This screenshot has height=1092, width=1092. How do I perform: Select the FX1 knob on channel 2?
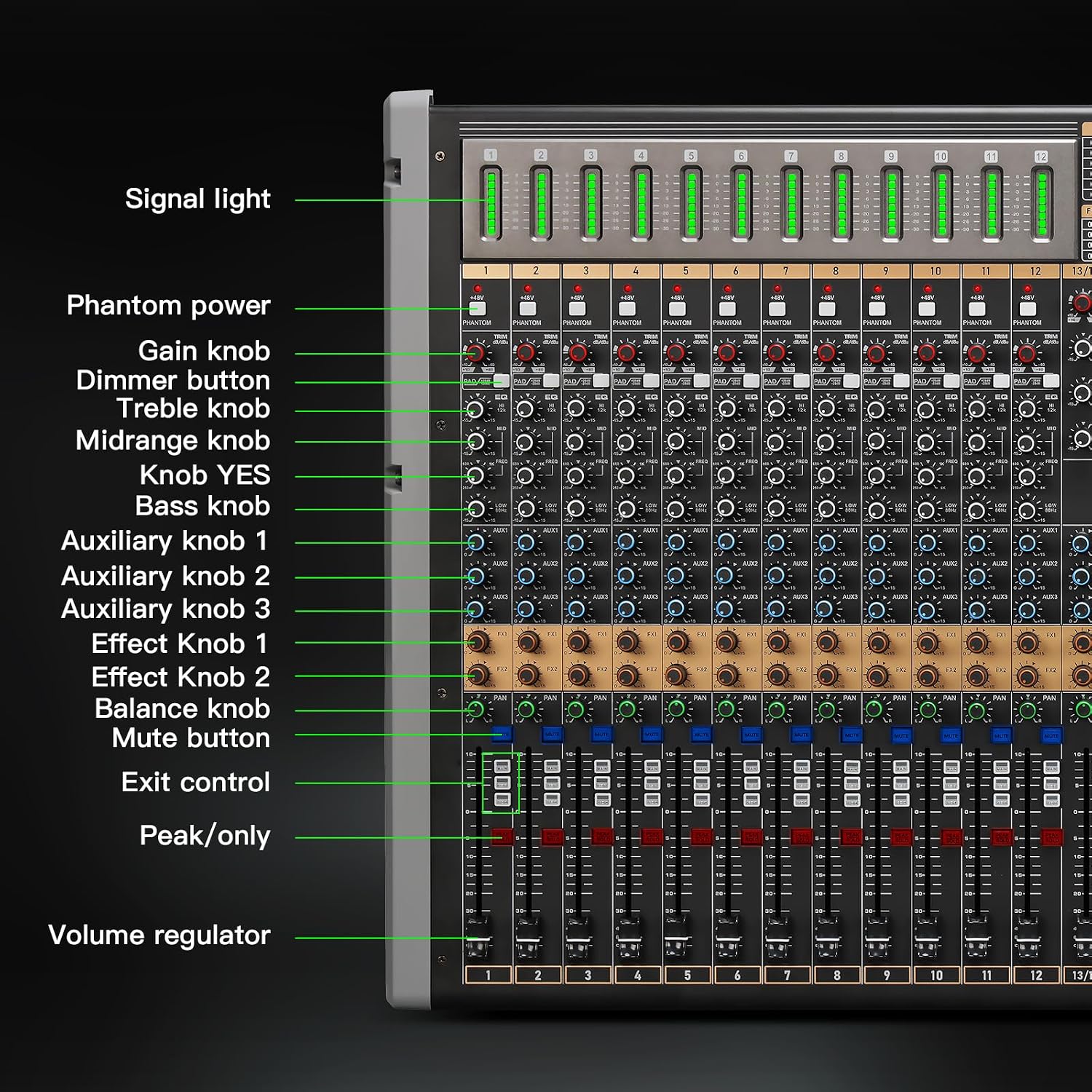[529, 642]
